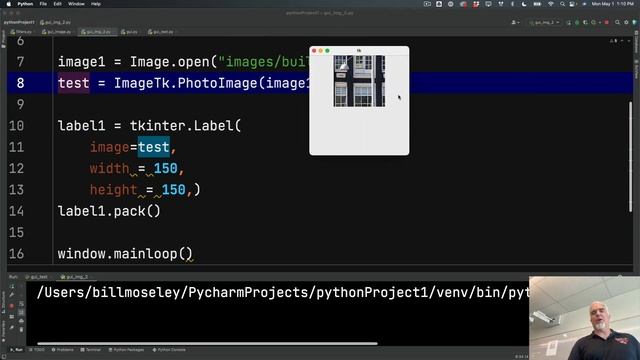
Task: Close the tk window with red button
Action: (314, 51)
